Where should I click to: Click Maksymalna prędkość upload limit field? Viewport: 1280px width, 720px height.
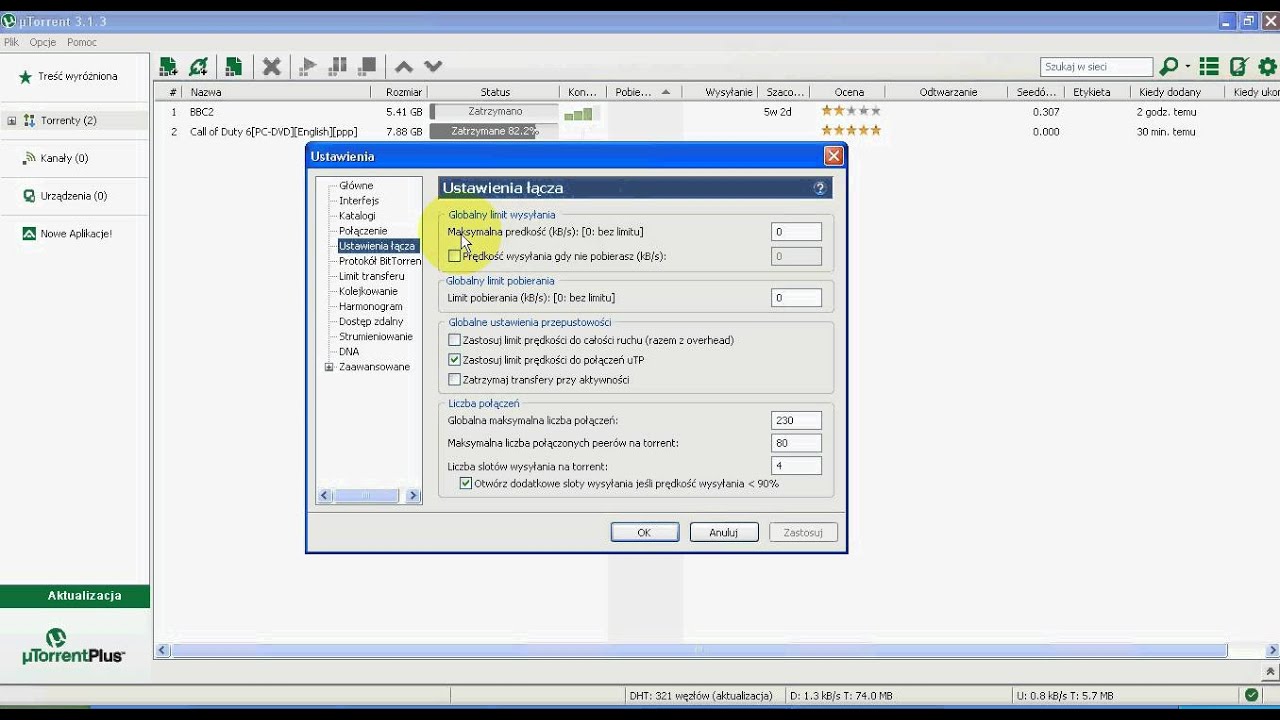click(796, 232)
